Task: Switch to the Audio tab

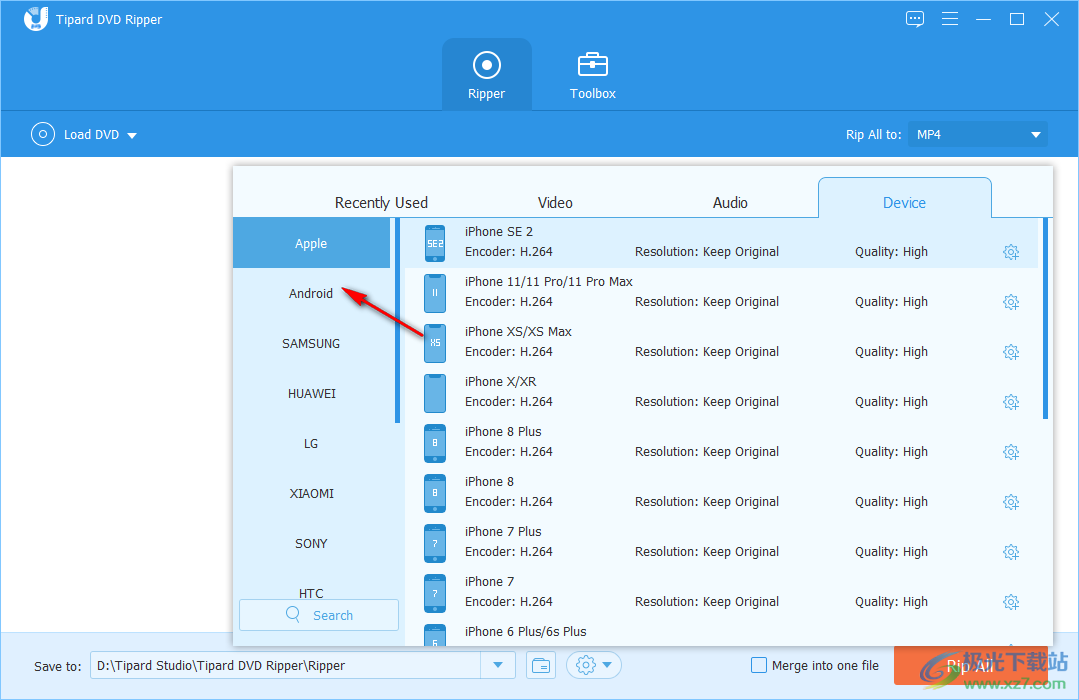Action: point(730,202)
